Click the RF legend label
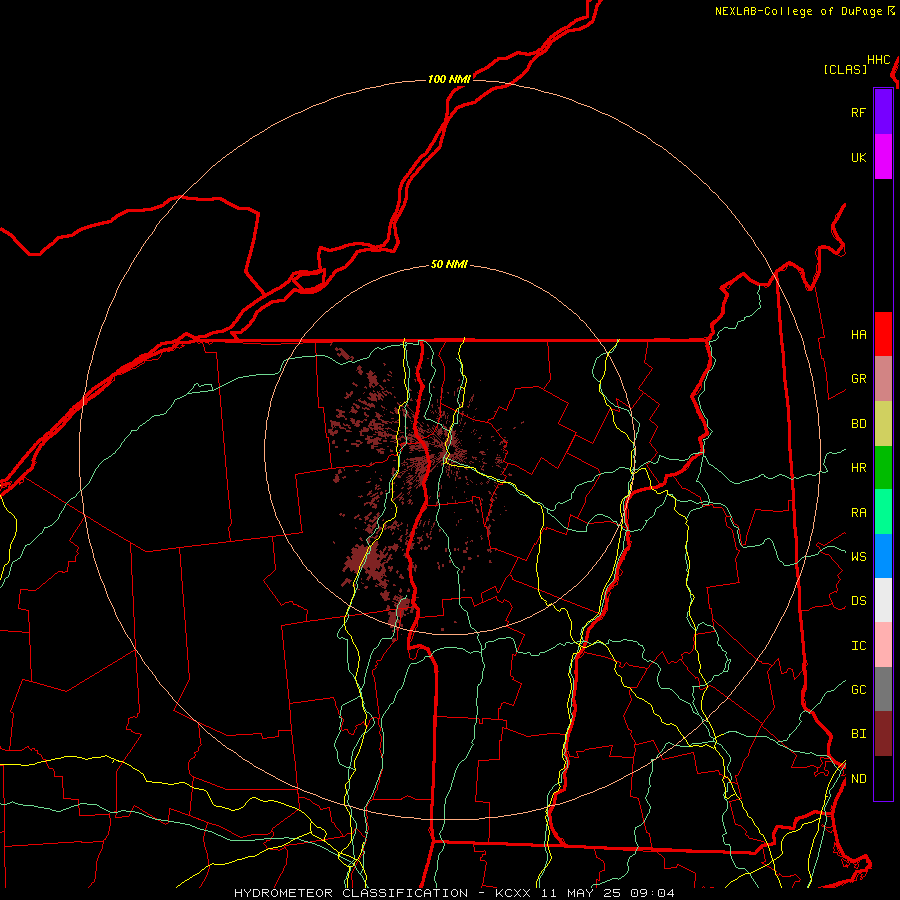Image resolution: width=900 pixels, height=900 pixels. (858, 112)
